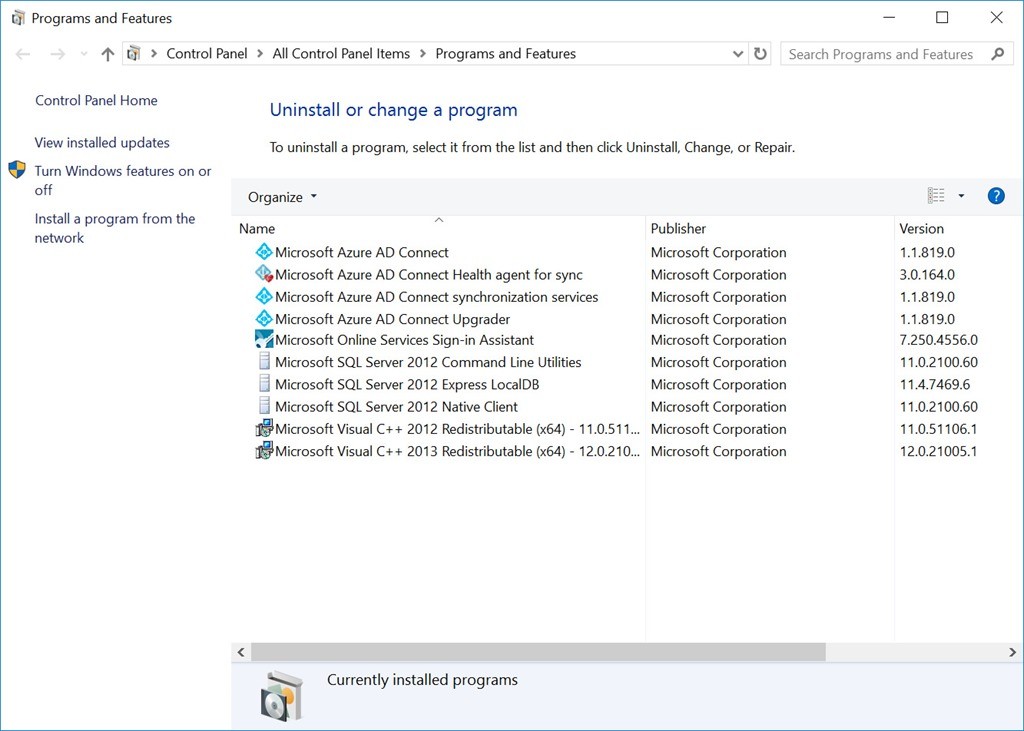Click the scroll right arrow
Image resolution: width=1024 pixels, height=731 pixels.
(1012, 652)
